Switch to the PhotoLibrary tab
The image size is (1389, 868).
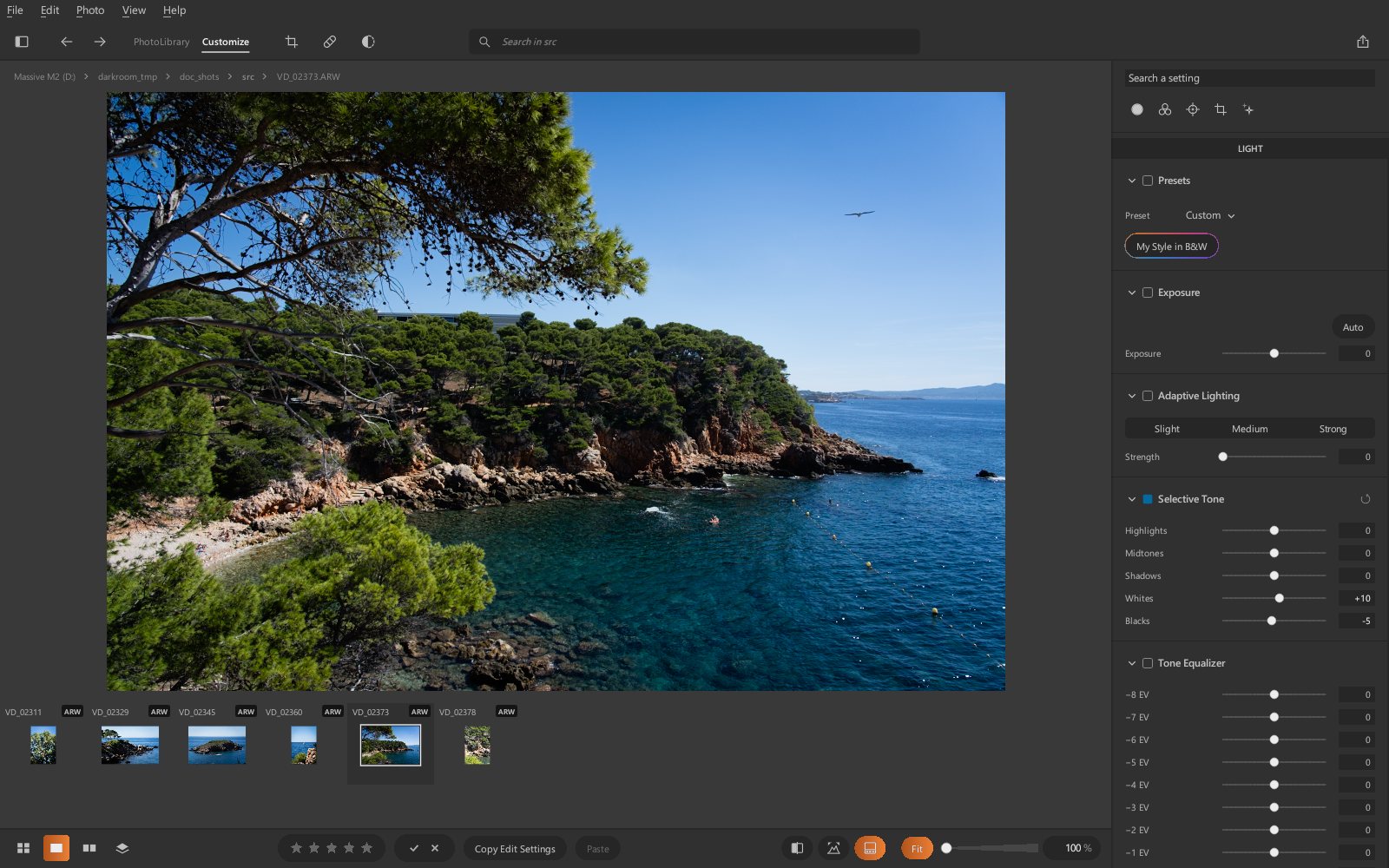[161, 42]
